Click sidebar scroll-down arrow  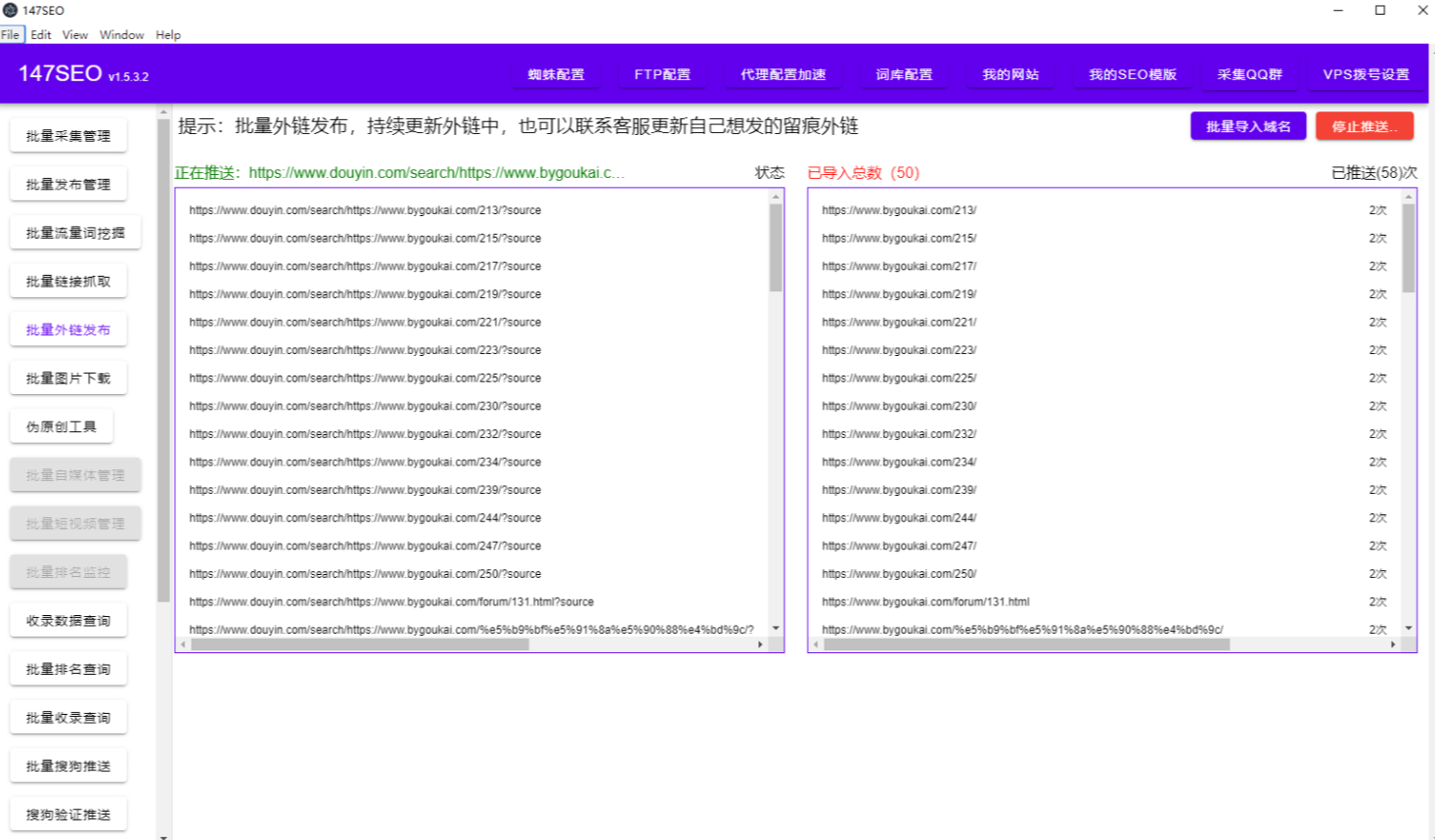coord(163,836)
